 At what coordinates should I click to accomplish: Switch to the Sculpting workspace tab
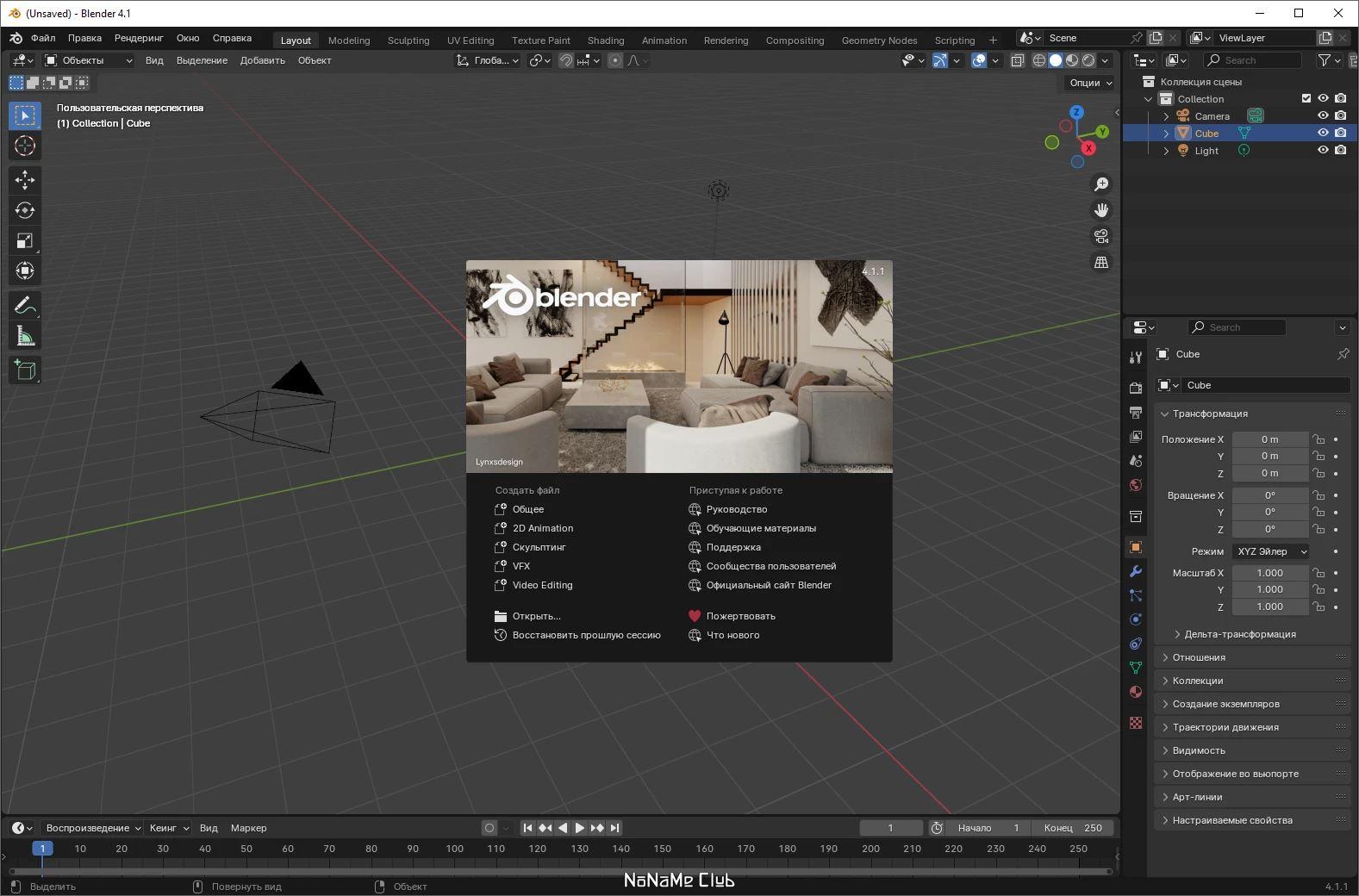pyautogui.click(x=408, y=40)
